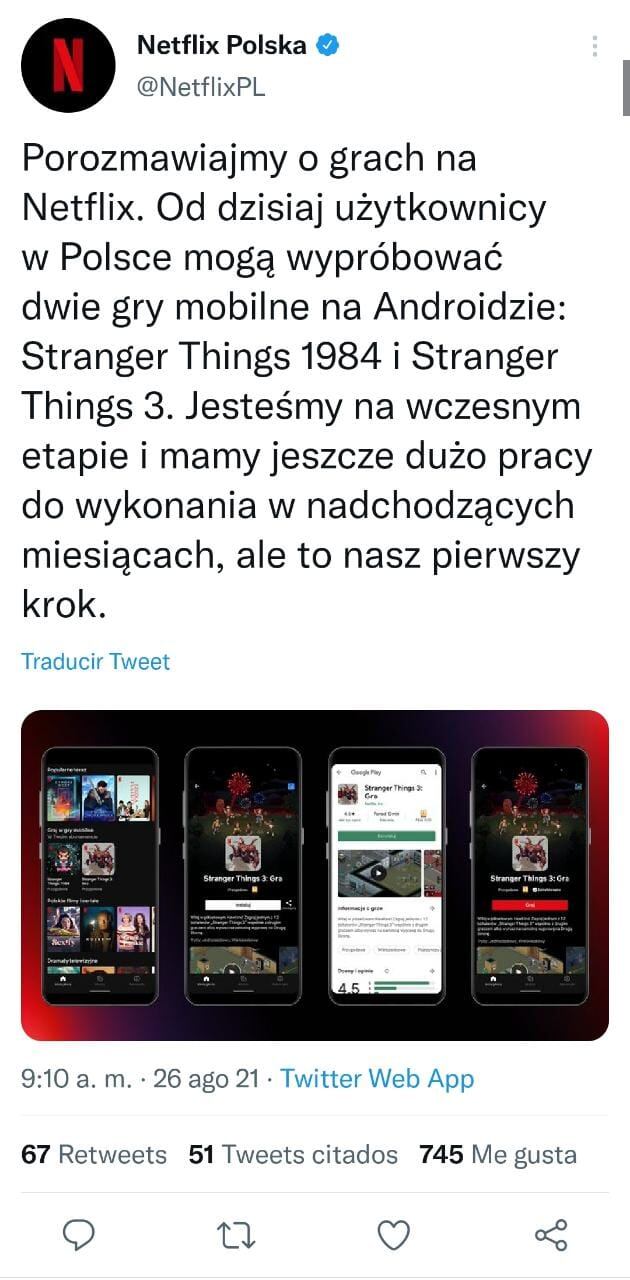Like the tweet with the heart icon
630x1280 pixels.
(394, 1234)
